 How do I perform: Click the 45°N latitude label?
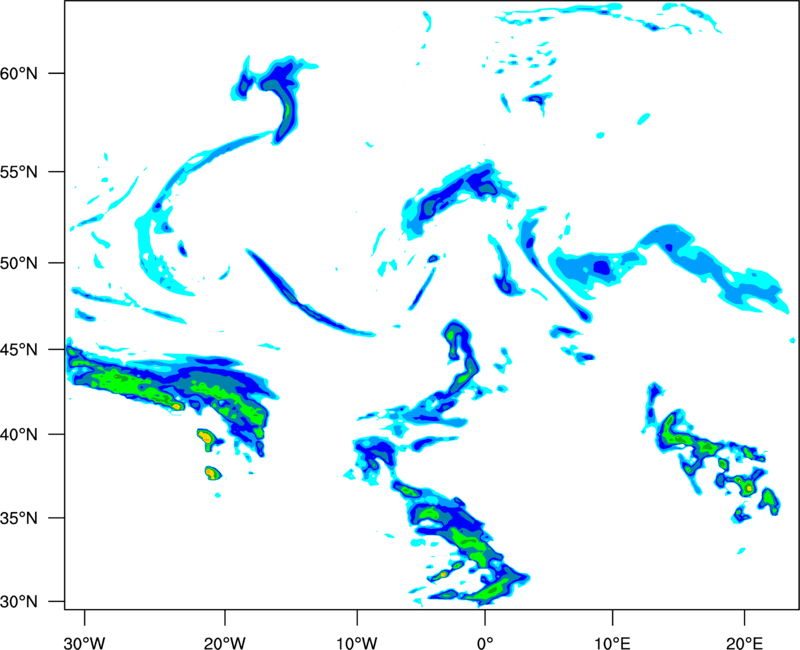coord(19,350)
